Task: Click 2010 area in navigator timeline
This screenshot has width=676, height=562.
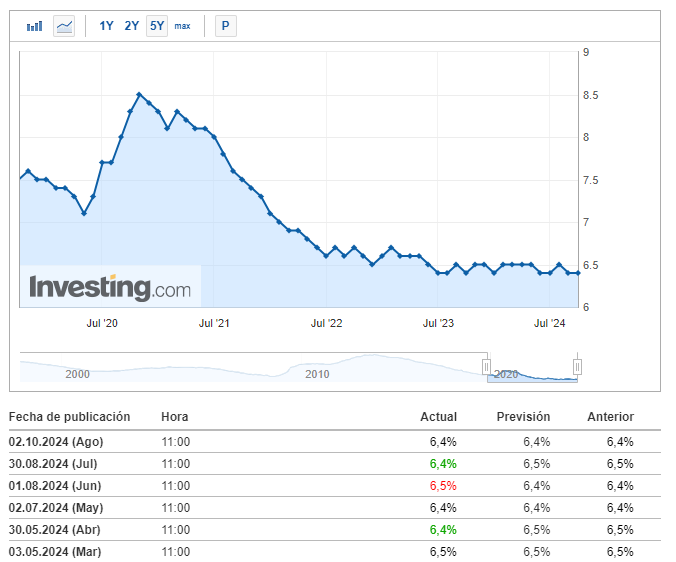Action: (317, 374)
